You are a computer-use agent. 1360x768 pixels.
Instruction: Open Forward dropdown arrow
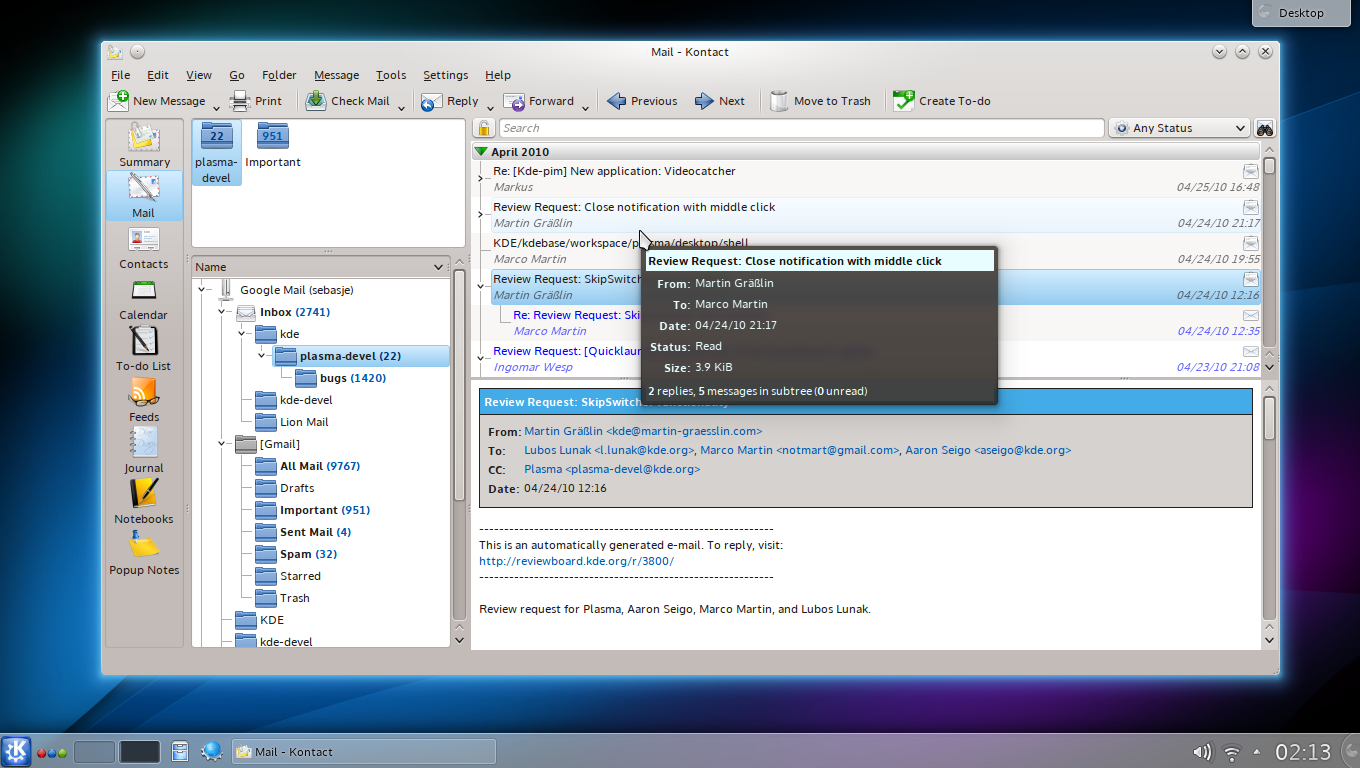586,106
